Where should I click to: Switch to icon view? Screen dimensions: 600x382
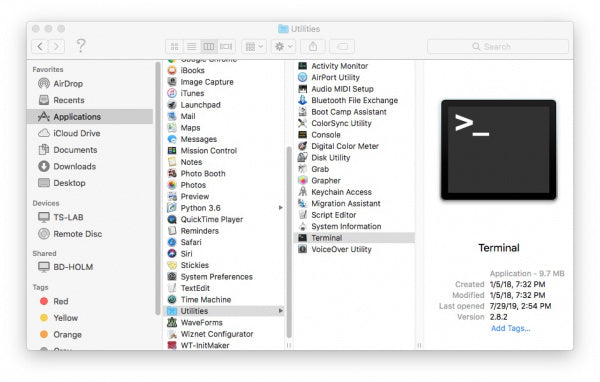pos(174,47)
